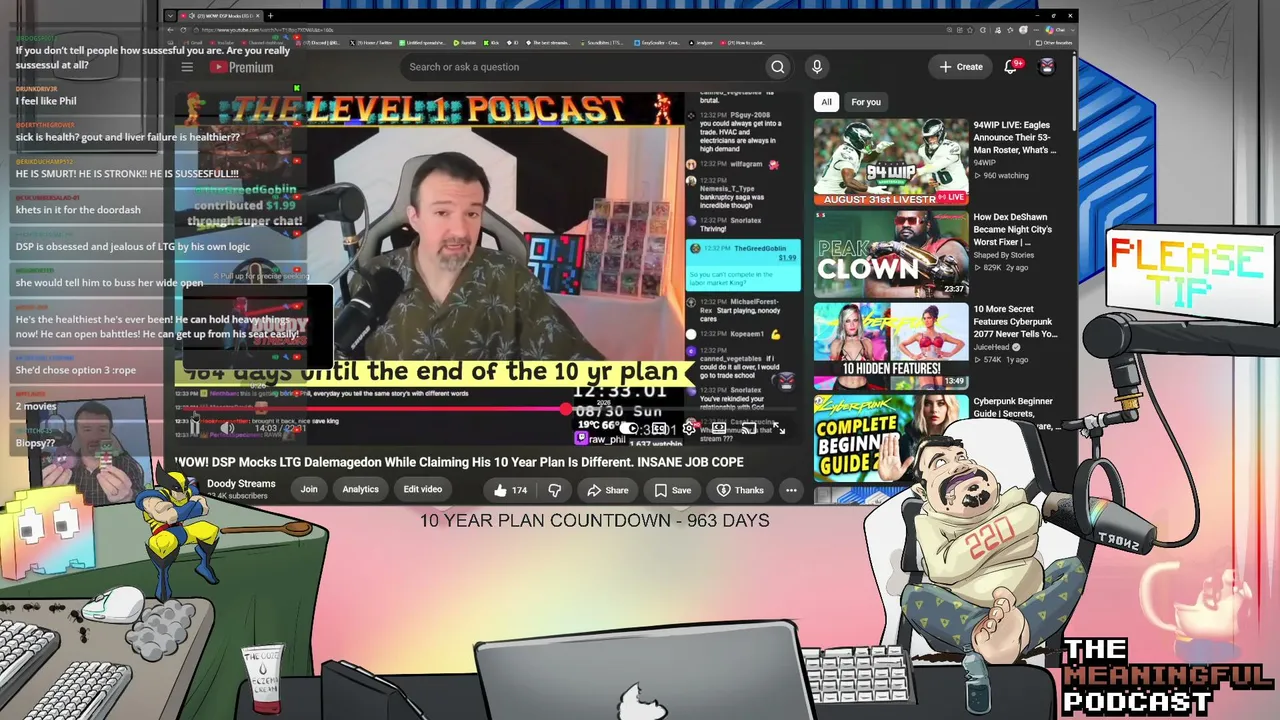Screen dimensions: 1280x720
Task: Click MichaelForest-Rex's Start playing chat message
Action: click(739, 310)
